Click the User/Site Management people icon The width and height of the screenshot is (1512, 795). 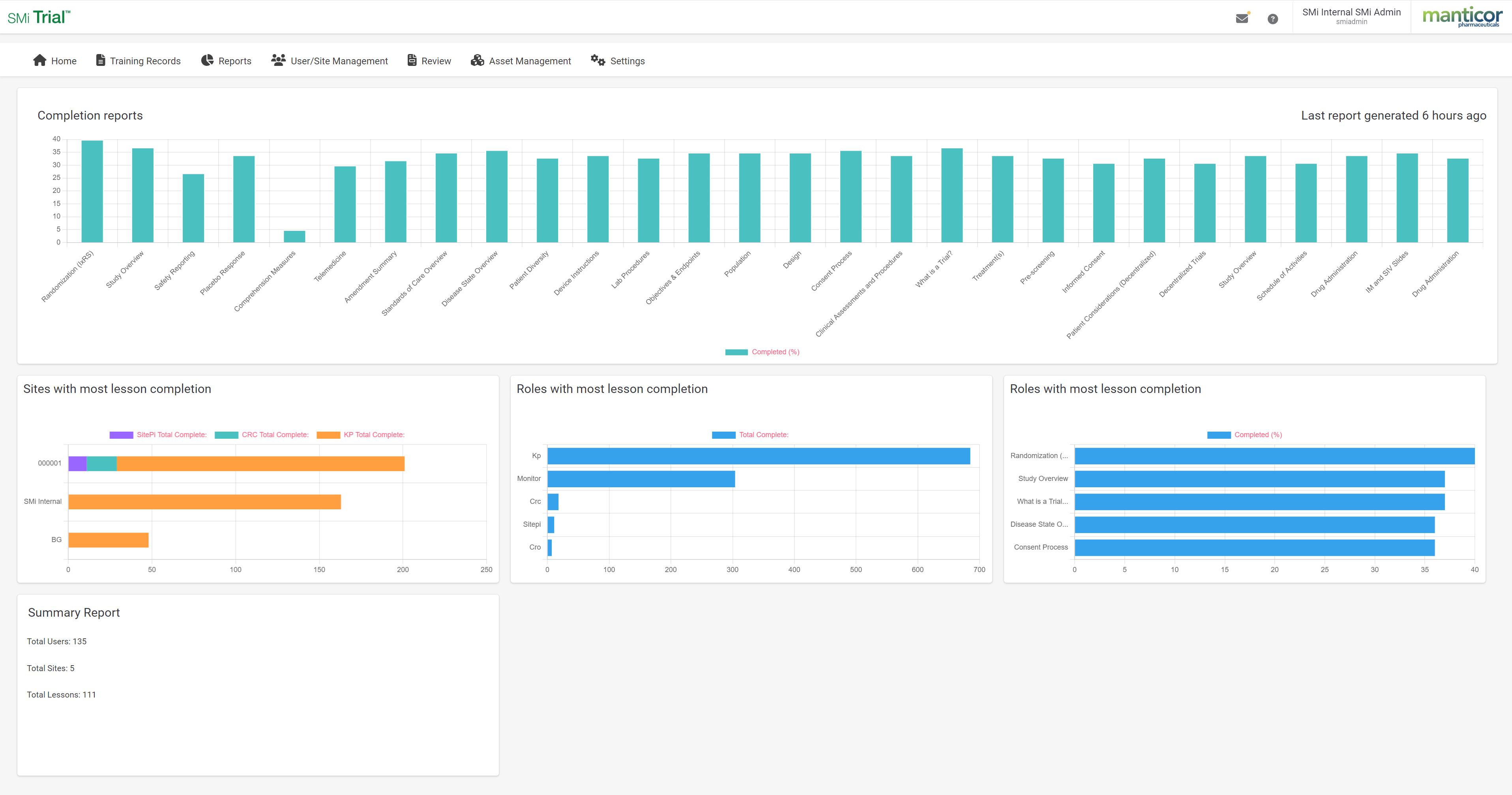pos(278,60)
